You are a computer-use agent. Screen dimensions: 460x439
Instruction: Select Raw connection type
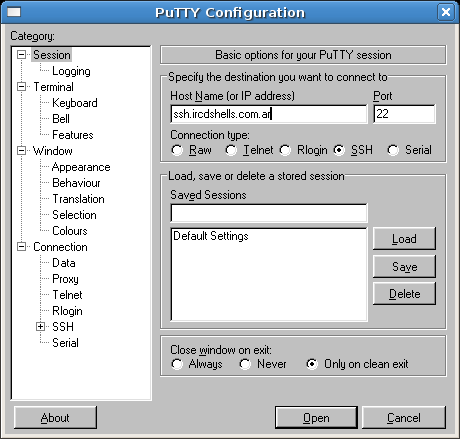177,150
